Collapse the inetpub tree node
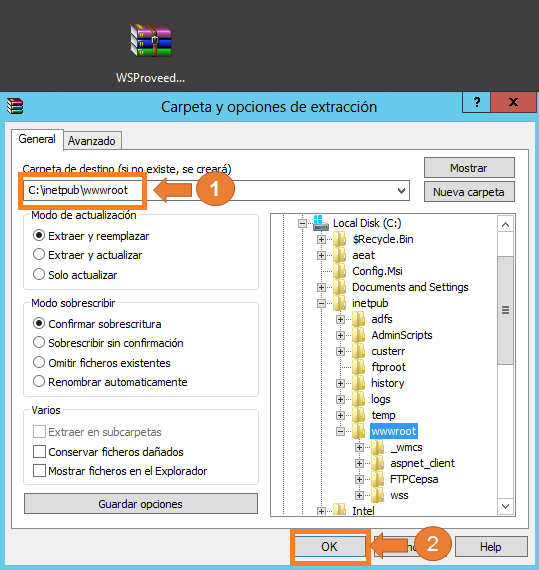 (321, 303)
